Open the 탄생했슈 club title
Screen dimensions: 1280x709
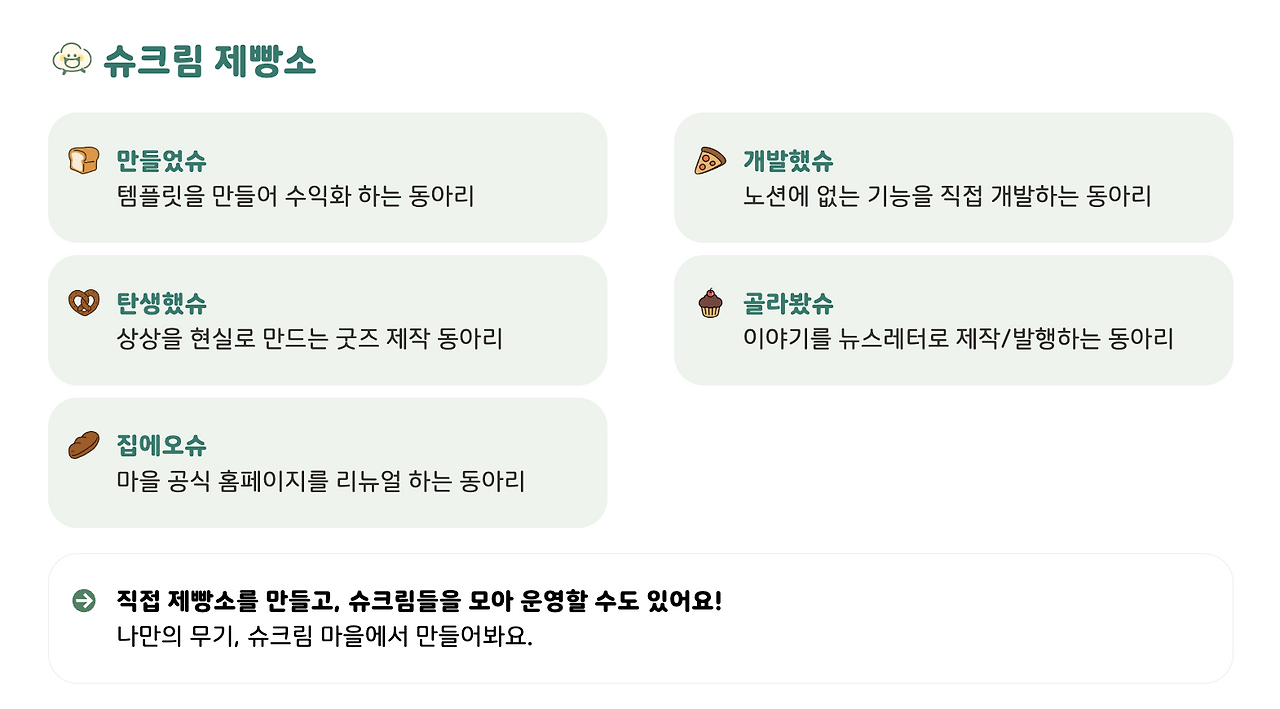coord(161,303)
